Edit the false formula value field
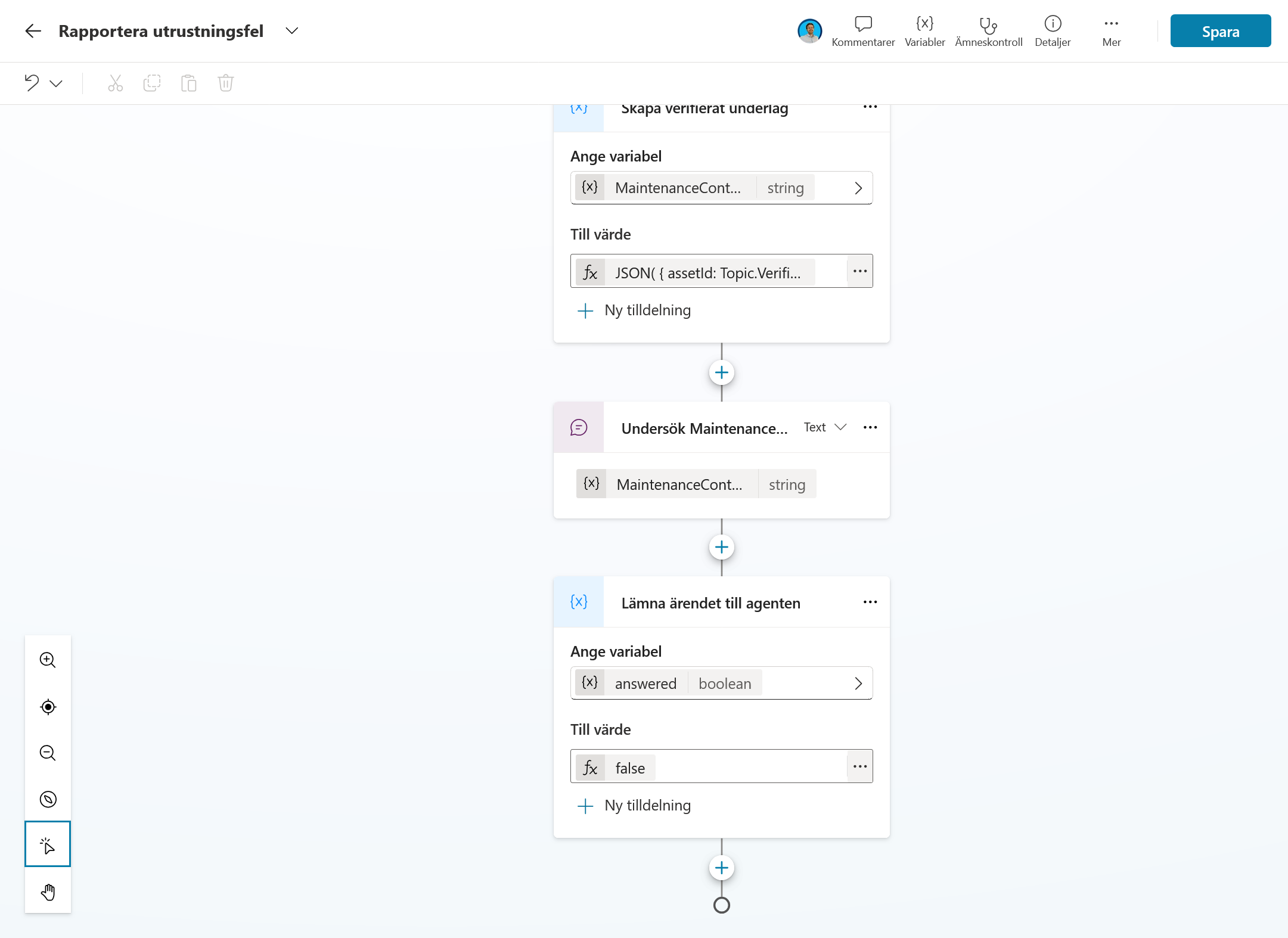 (708, 767)
